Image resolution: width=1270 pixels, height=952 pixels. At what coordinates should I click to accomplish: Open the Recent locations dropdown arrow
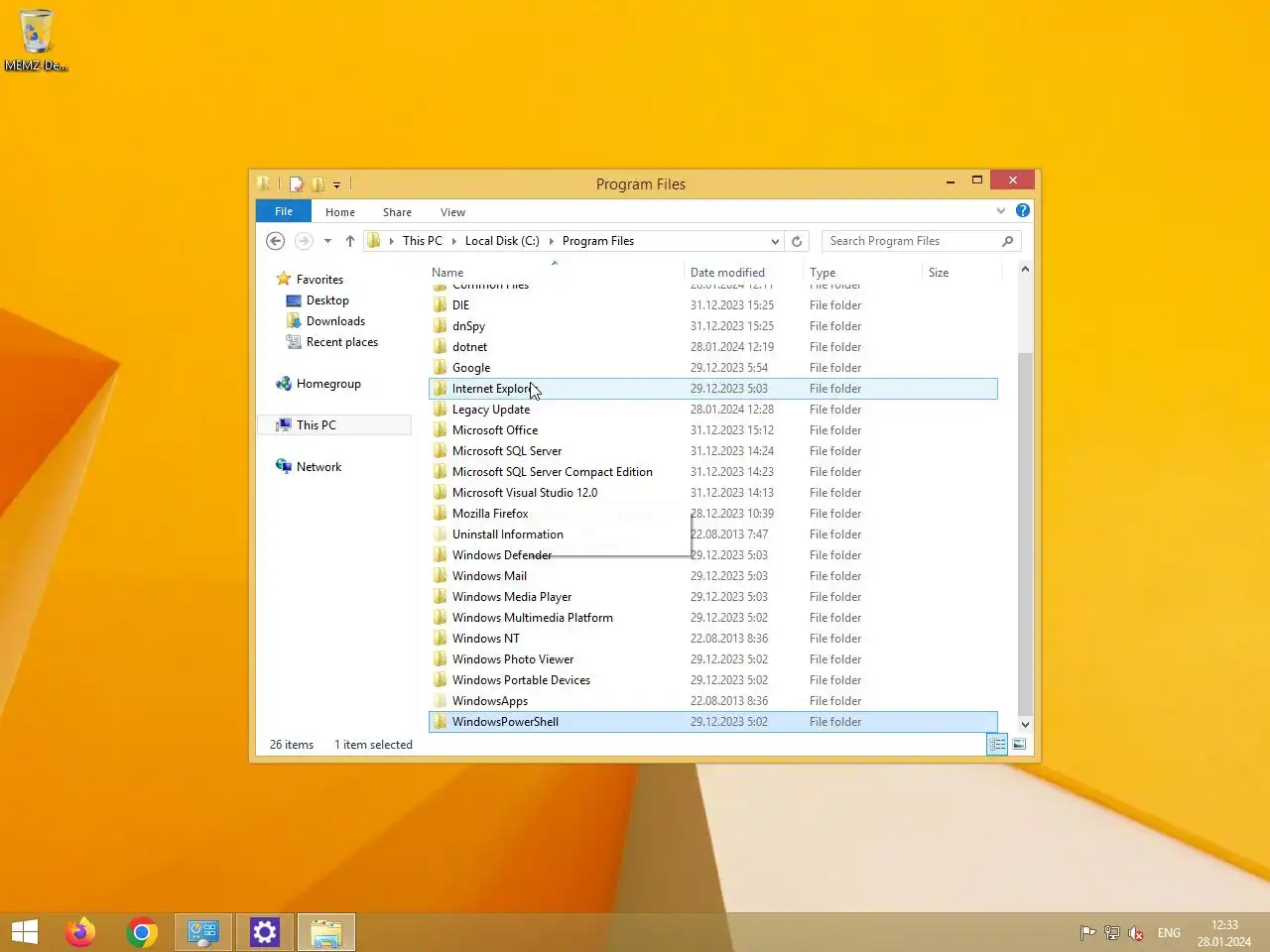(327, 241)
